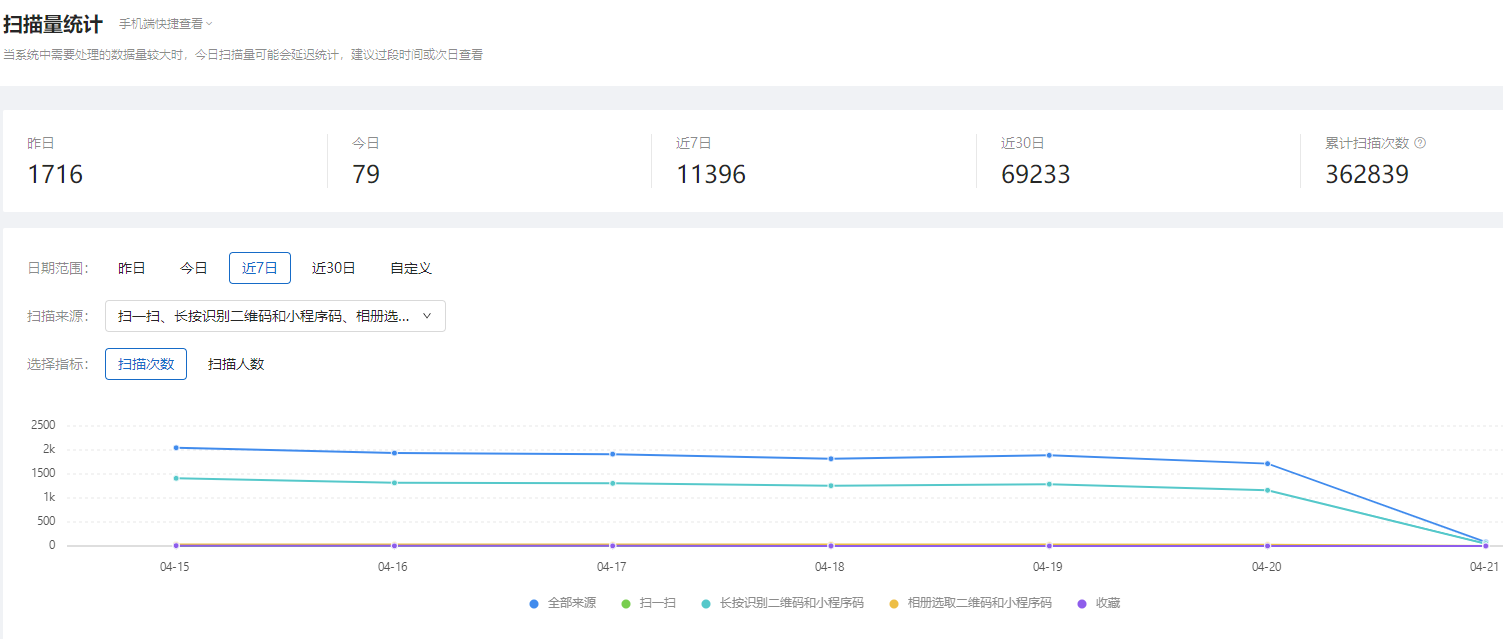Viewport: 1503px width, 639px height.
Task: Toggle 扫一扫 legend series
Action: pos(649,603)
